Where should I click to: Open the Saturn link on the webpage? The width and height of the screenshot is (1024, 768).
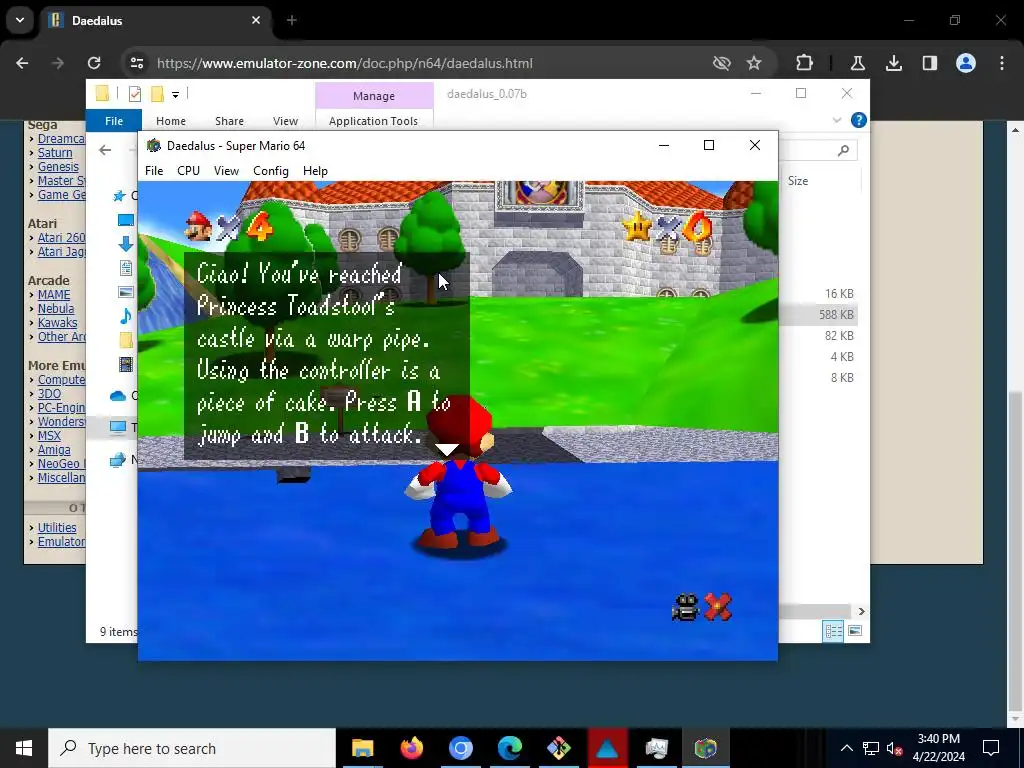[55, 153]
